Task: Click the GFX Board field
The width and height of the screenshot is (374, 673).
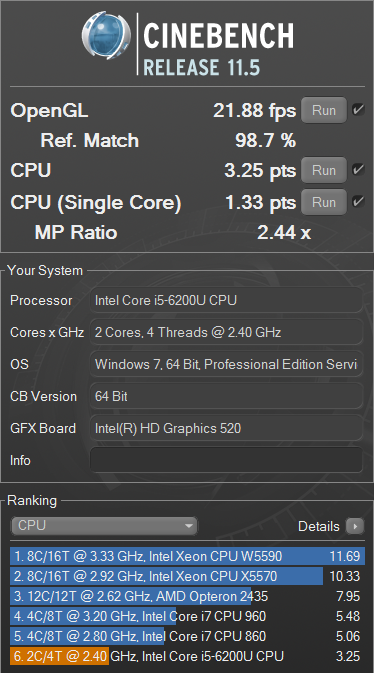Action: click(226, 428)
